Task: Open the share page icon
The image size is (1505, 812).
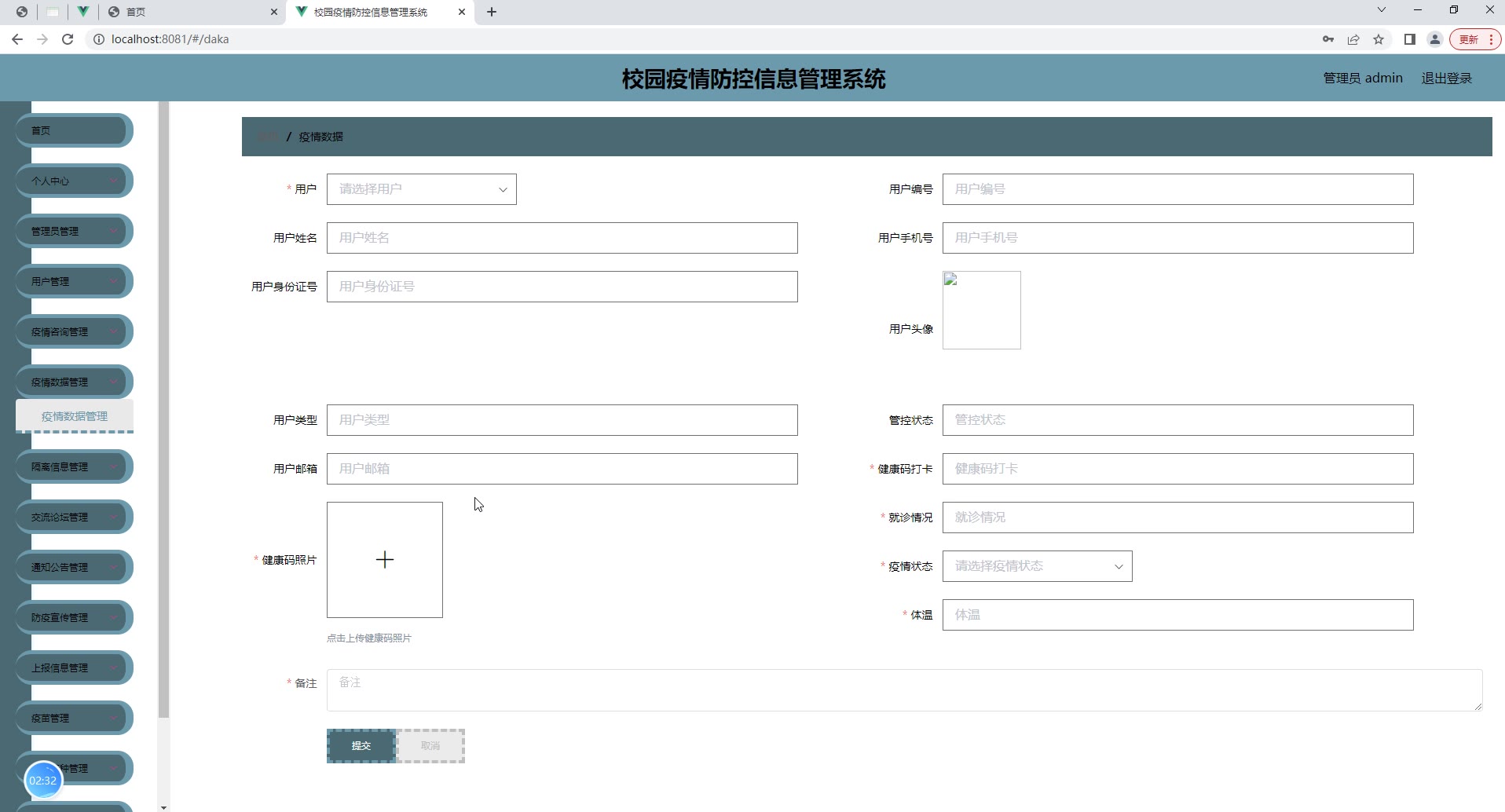Action: click(x=1353, y=39)
